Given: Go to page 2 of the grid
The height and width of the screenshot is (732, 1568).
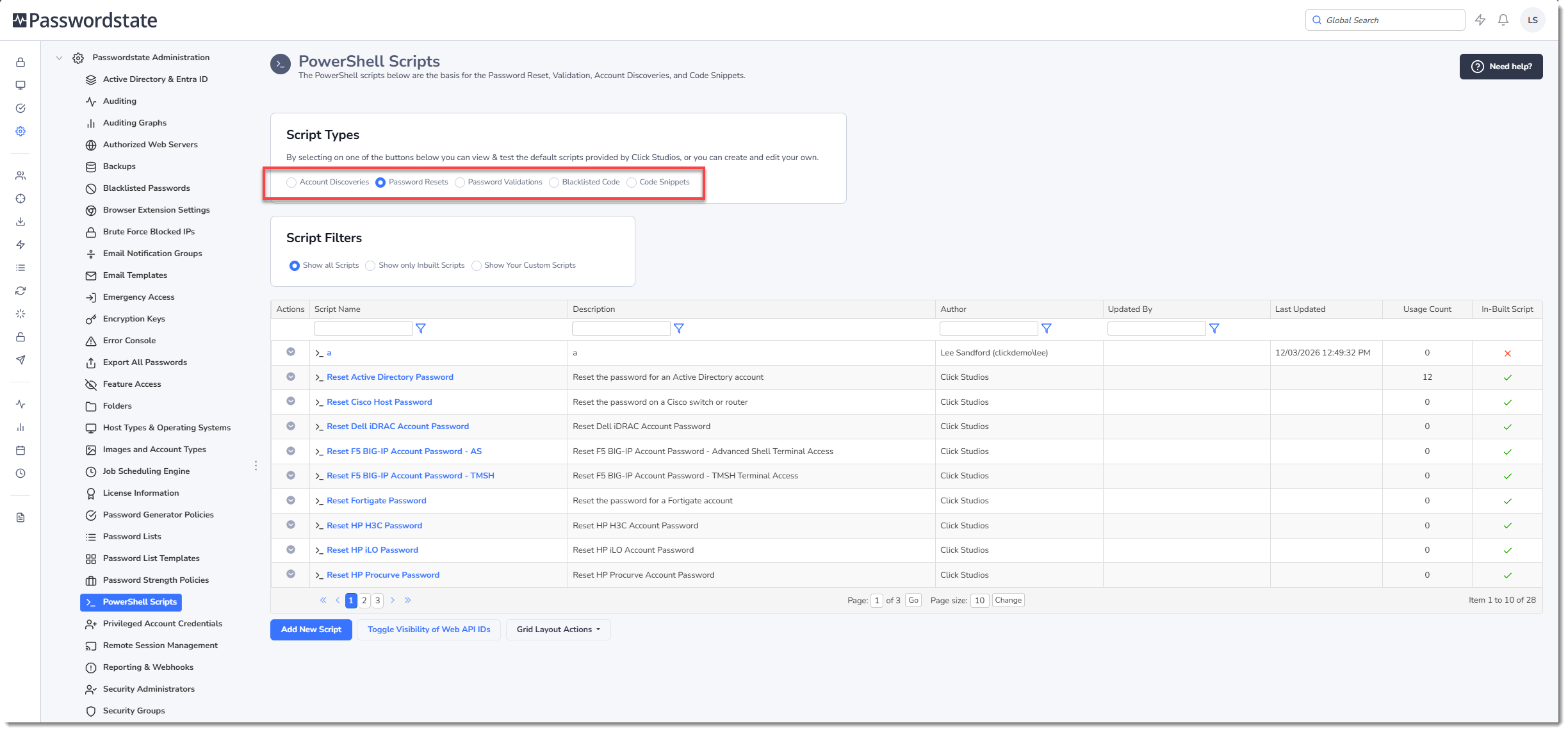Looking at the screenshot, I should [364, 600].
